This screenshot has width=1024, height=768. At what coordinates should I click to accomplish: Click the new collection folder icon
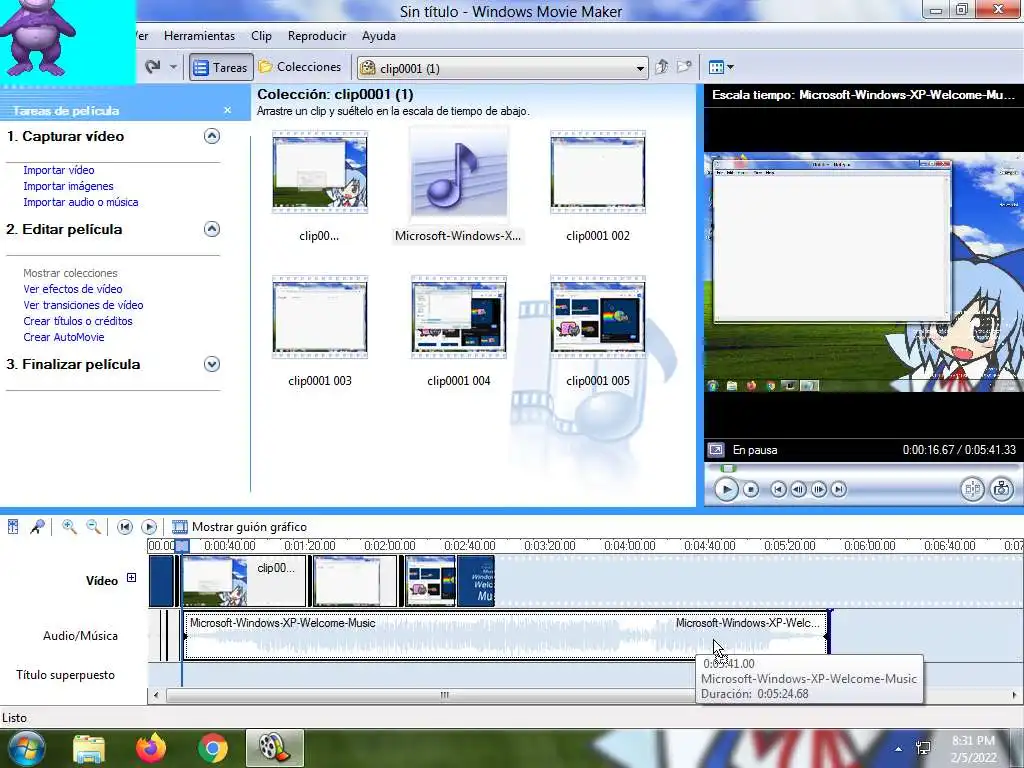[684, 67]
